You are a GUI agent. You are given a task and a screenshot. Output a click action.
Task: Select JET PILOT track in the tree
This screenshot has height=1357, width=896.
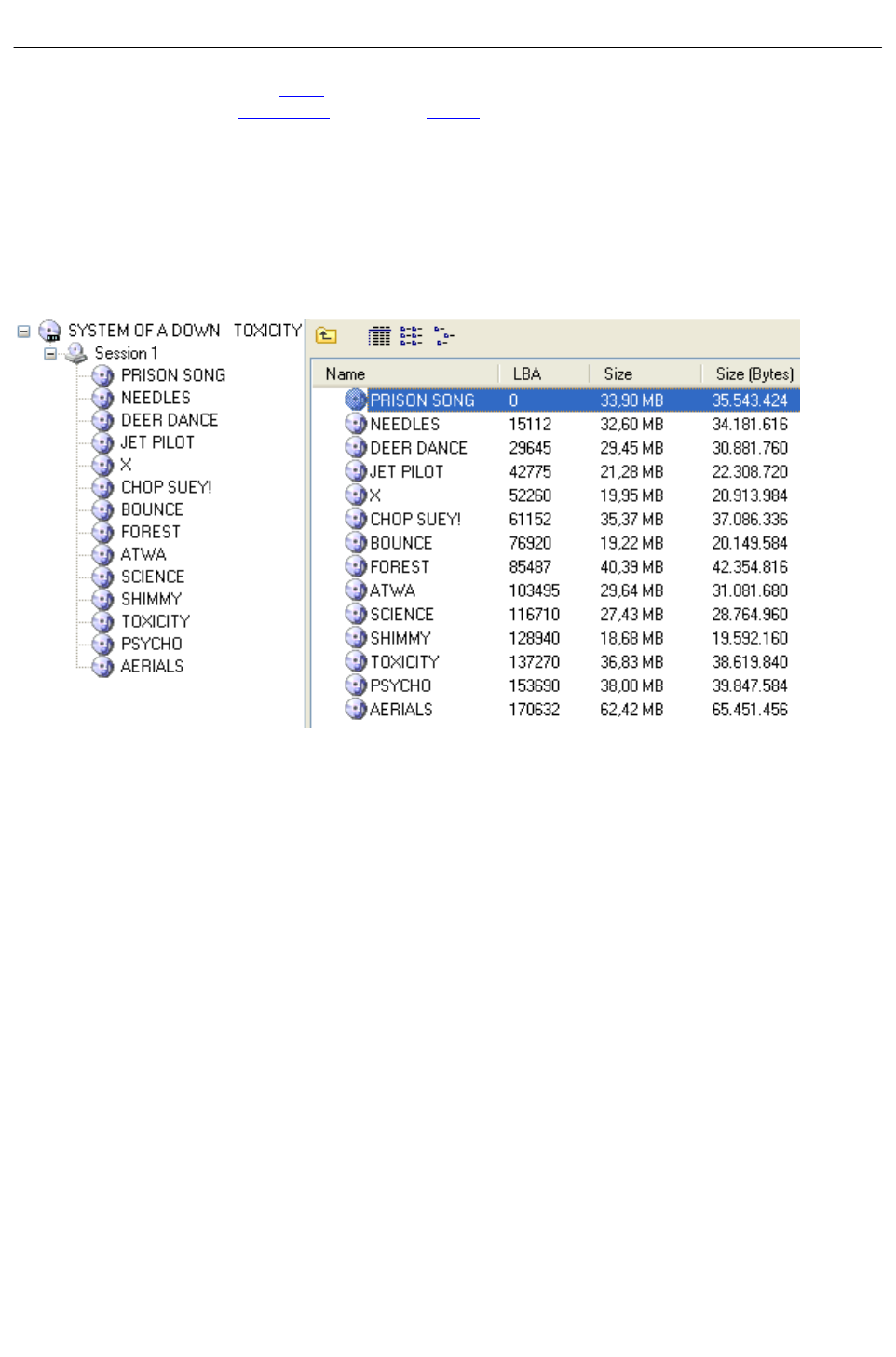pos(157,442)
